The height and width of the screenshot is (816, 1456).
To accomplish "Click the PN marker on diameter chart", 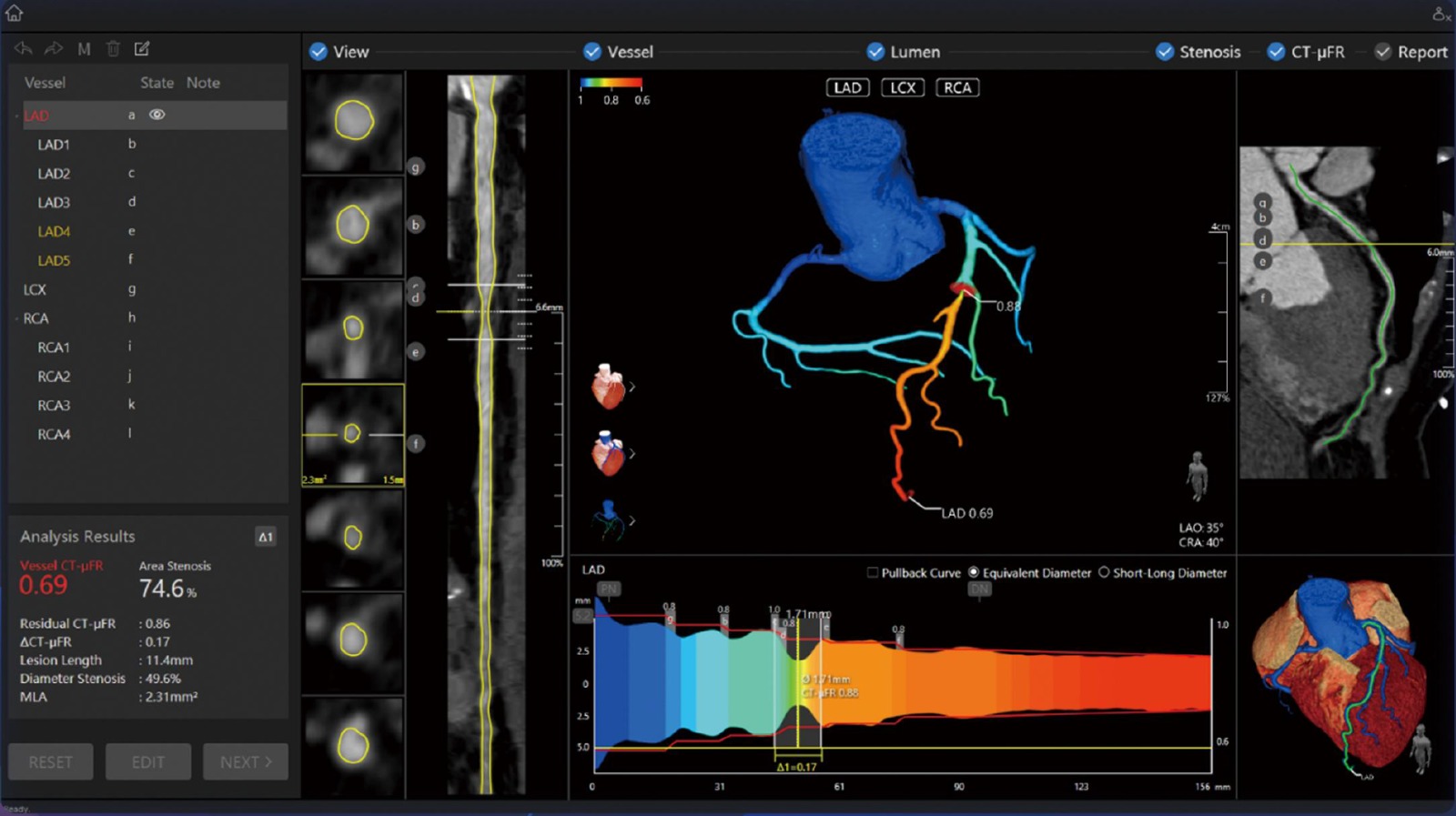I will coord(608,589).
